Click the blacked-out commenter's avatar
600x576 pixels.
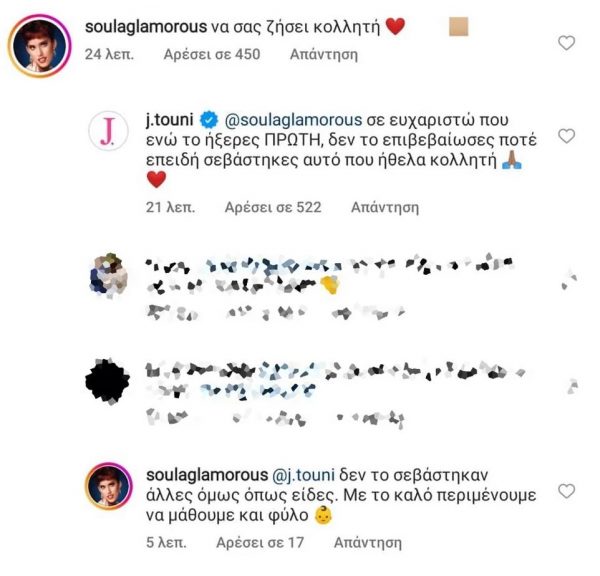[x=108, y=381]
